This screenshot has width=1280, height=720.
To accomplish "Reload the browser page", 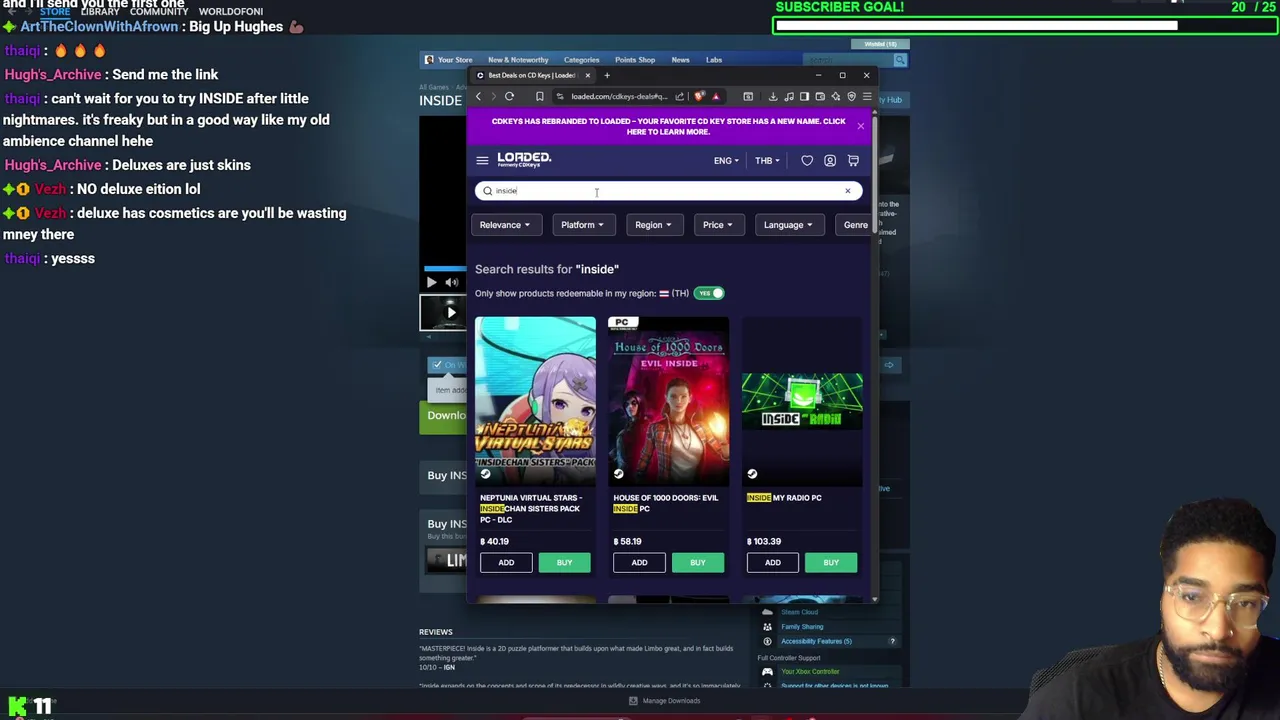I will (x=509, y=97).
